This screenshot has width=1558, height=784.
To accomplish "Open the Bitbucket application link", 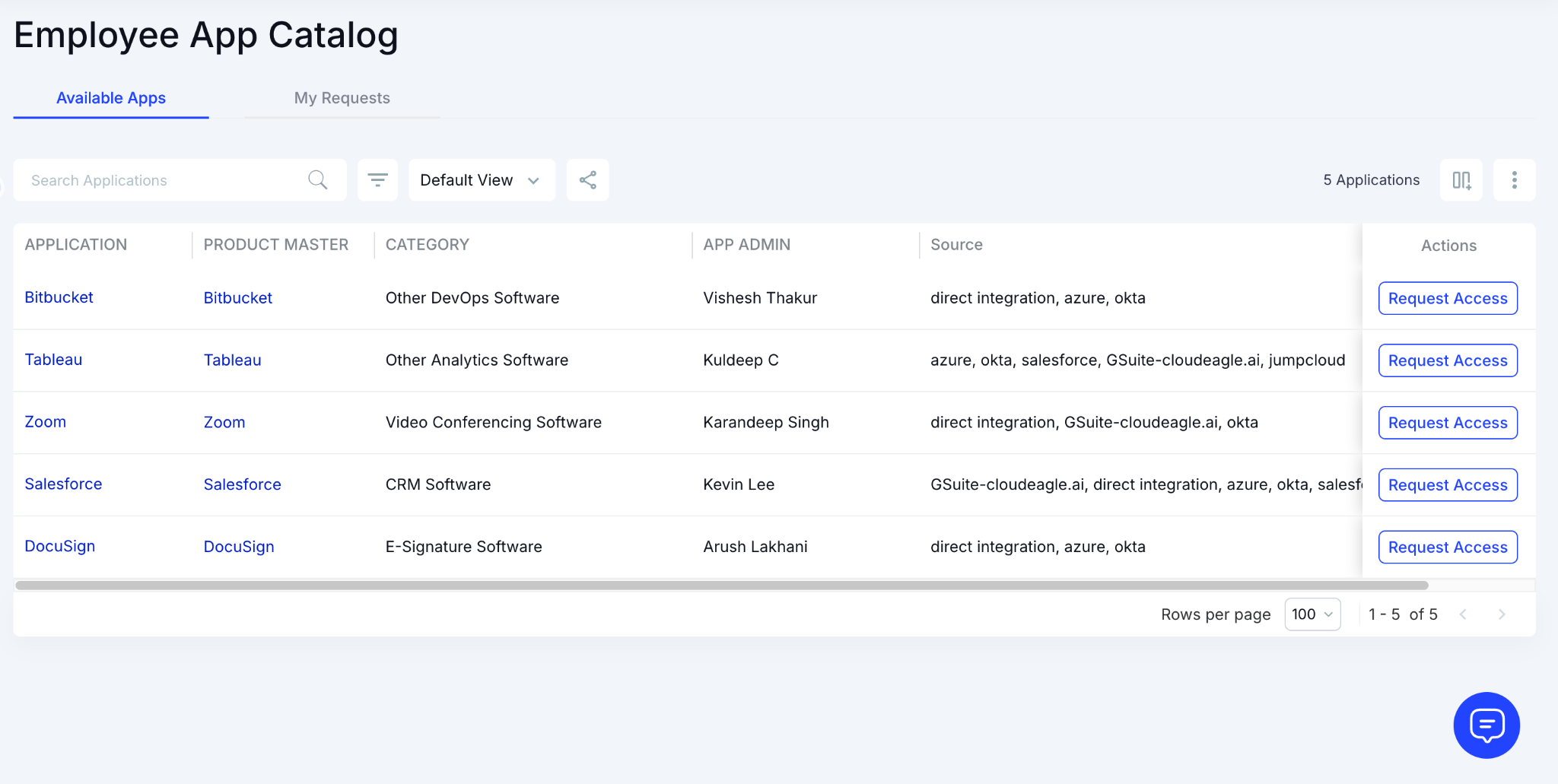I will [x=59, y=297].
